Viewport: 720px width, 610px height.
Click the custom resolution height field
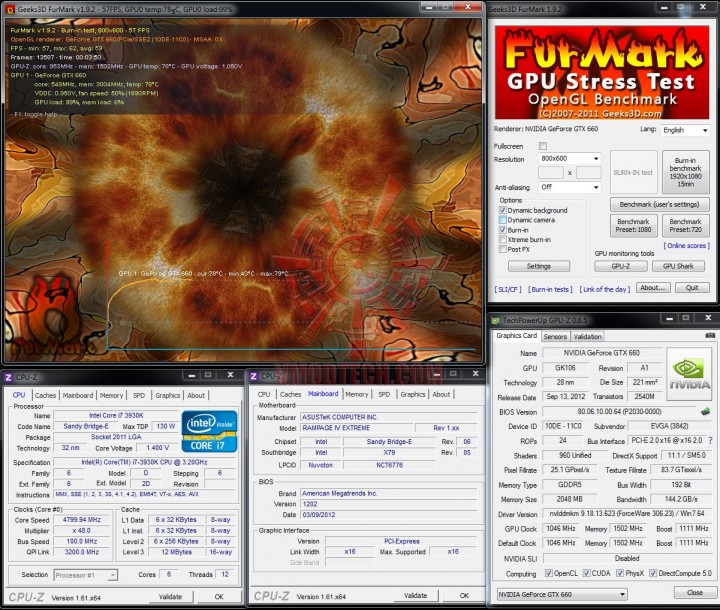tap(589, 173)
